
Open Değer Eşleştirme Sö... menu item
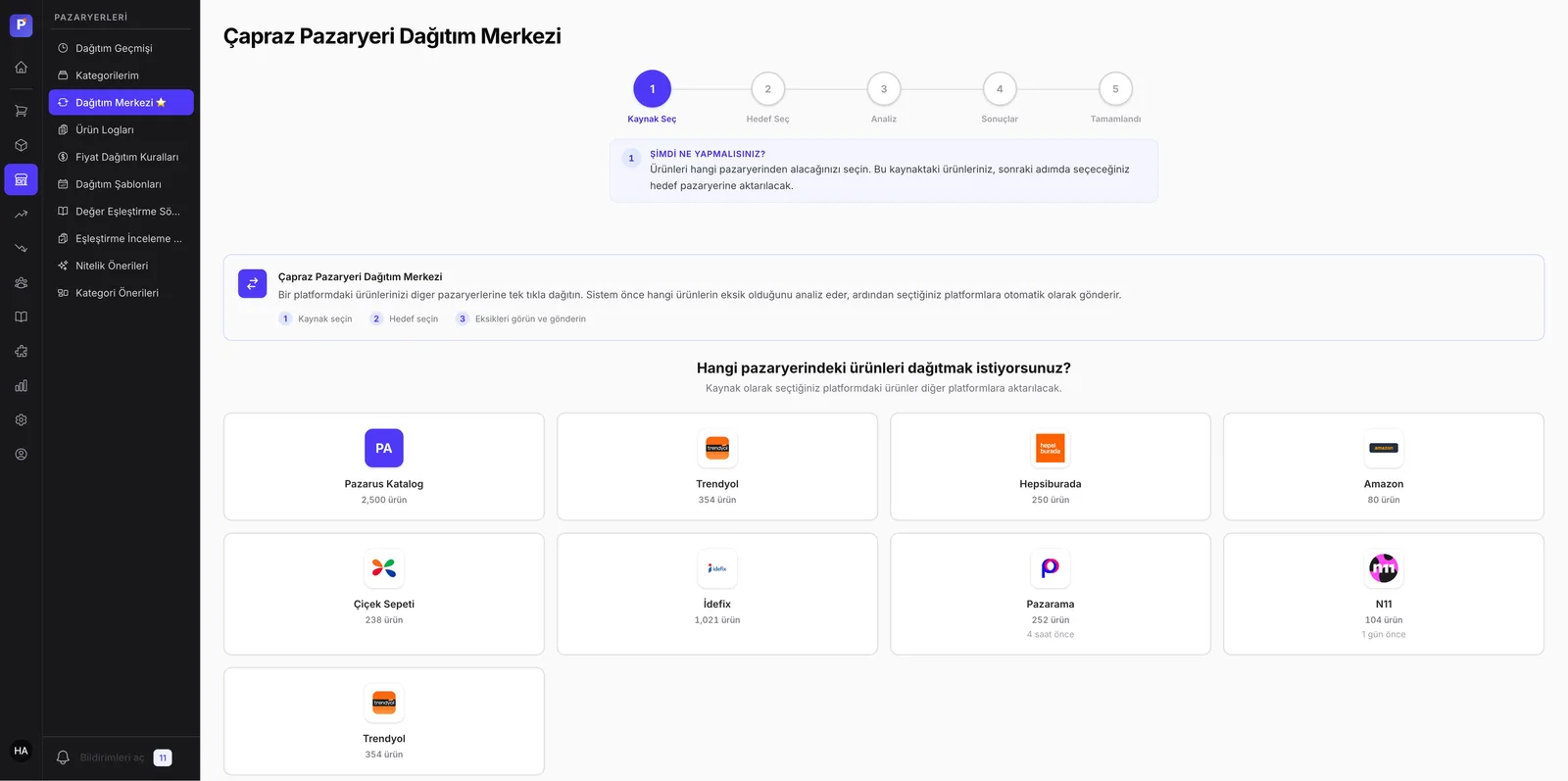coord(121,211)
